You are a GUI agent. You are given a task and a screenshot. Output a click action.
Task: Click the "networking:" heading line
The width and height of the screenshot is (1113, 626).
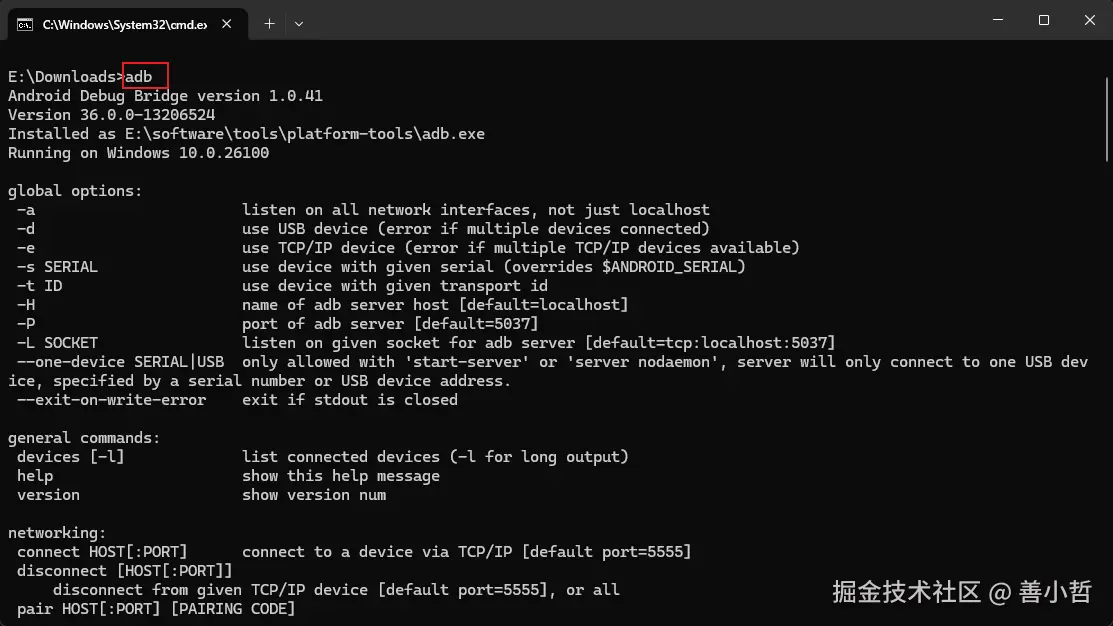pyautogui.click(x=57, y=533)
